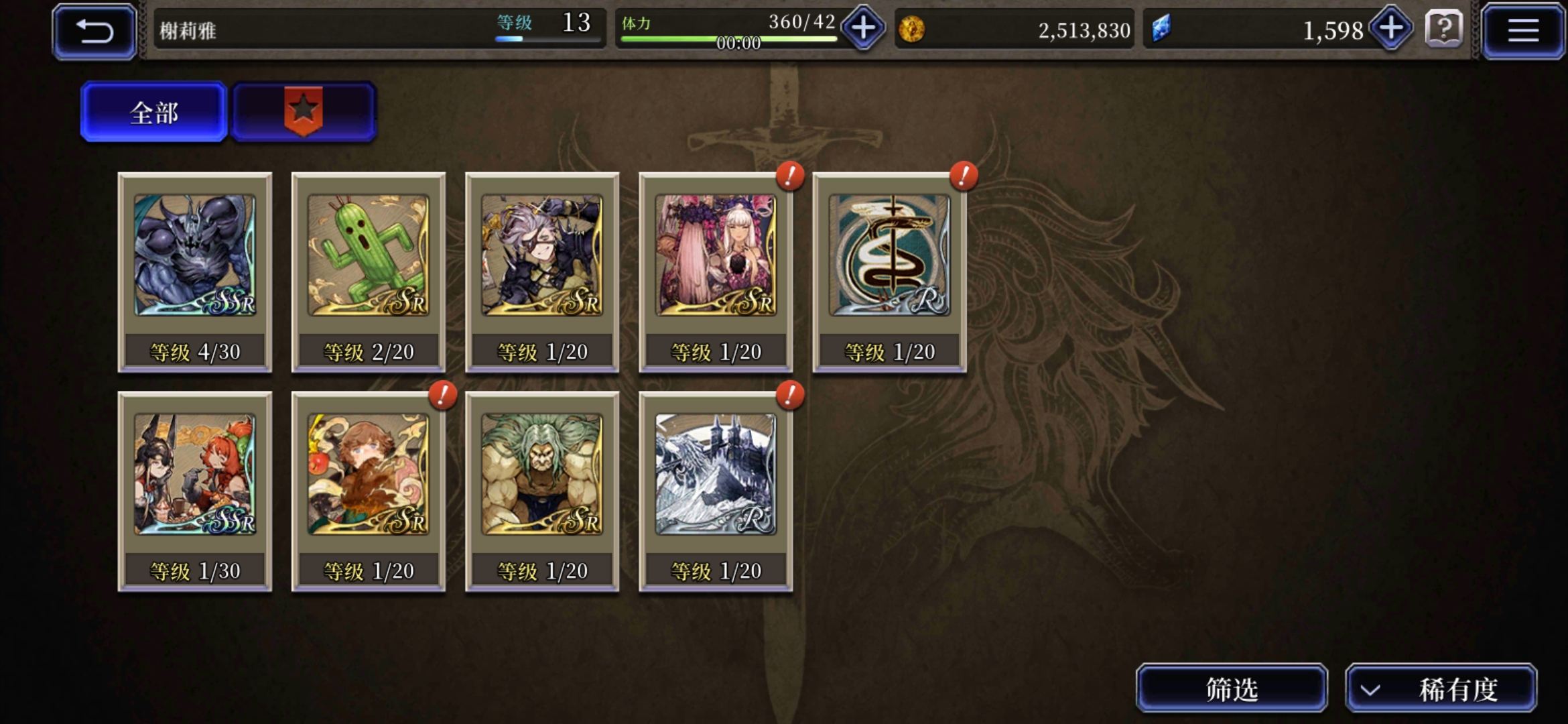Click the chevron on the 稀有度 button
Image resolution: width=1568 pixels, height=724 pixels.
pos(1370,690)
